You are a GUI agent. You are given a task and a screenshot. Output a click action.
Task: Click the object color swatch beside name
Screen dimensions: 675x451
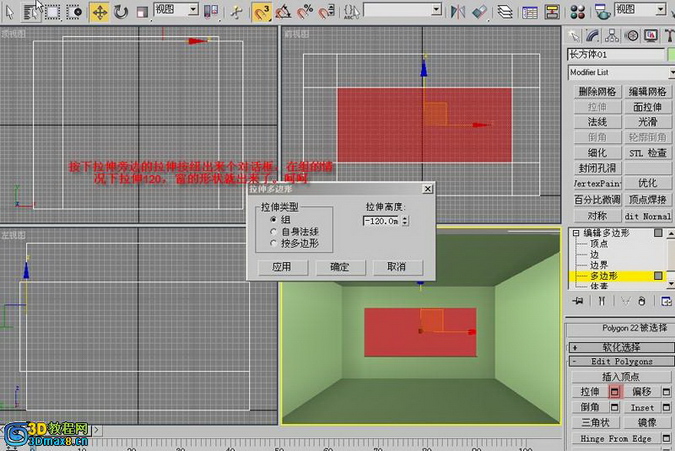(x=670, y=54)
